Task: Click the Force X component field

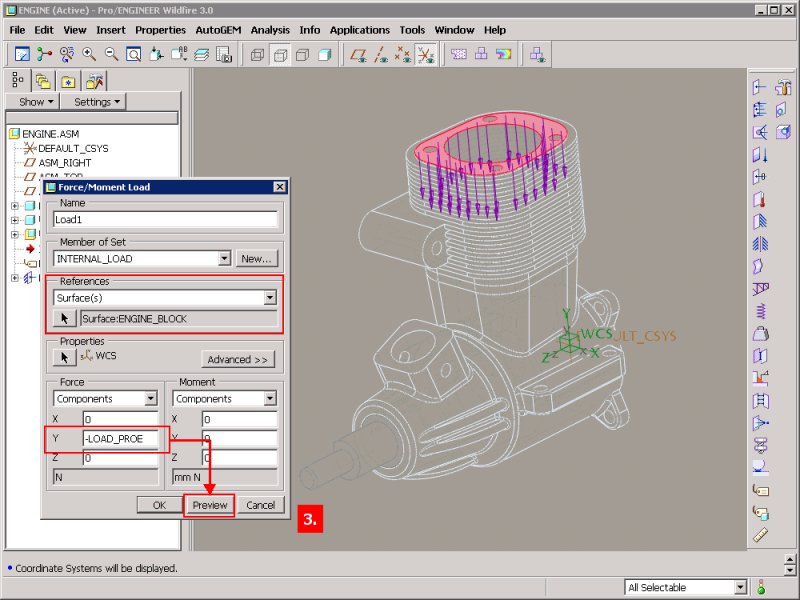Action: pyautogui.click(x=120, y=419)
